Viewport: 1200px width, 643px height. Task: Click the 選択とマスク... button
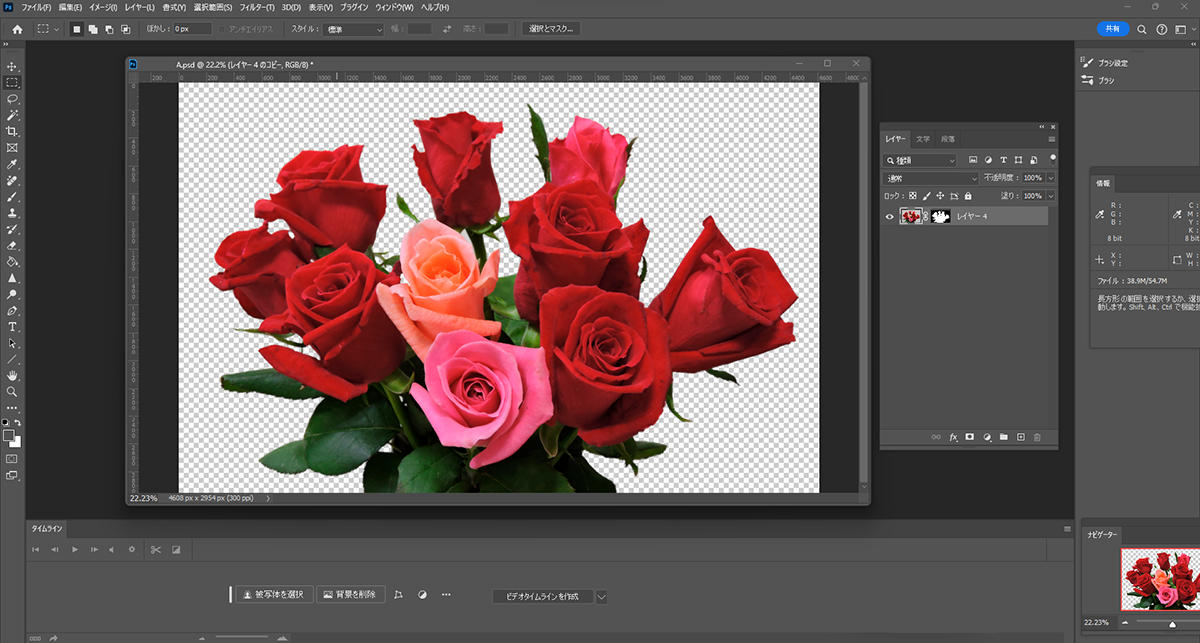pos(551,29)
